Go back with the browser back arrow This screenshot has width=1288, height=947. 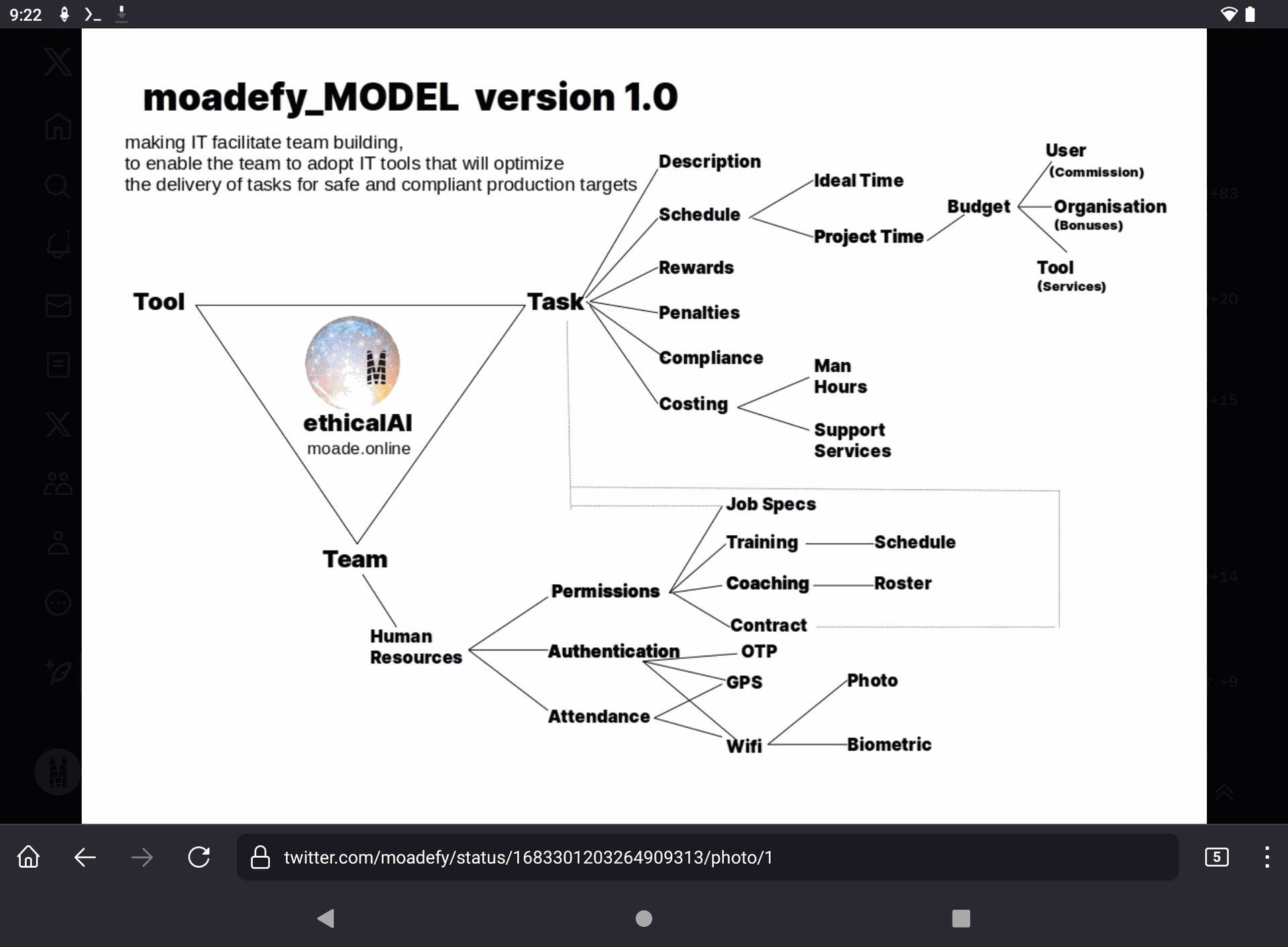click(85, 857)
